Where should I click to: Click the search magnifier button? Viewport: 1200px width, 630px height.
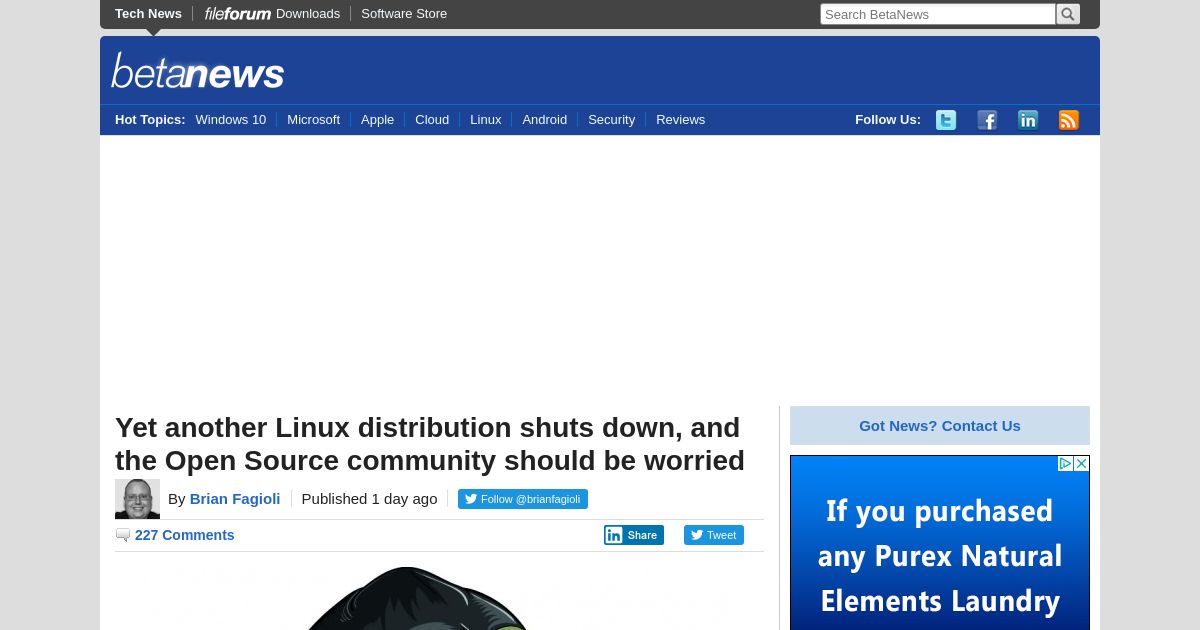point(1068,14)
